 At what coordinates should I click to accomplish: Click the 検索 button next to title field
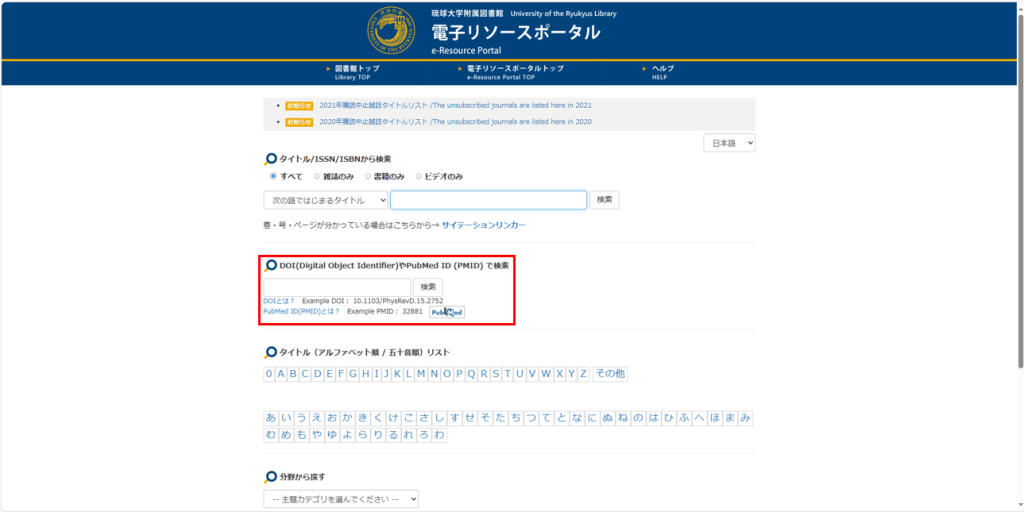pos(604,200)
